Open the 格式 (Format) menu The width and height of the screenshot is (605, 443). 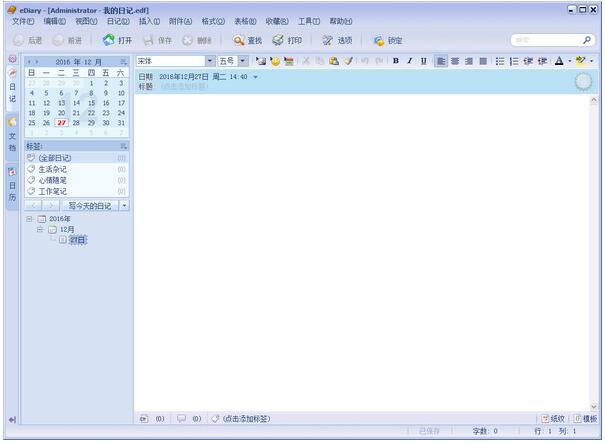pos(211,20)
